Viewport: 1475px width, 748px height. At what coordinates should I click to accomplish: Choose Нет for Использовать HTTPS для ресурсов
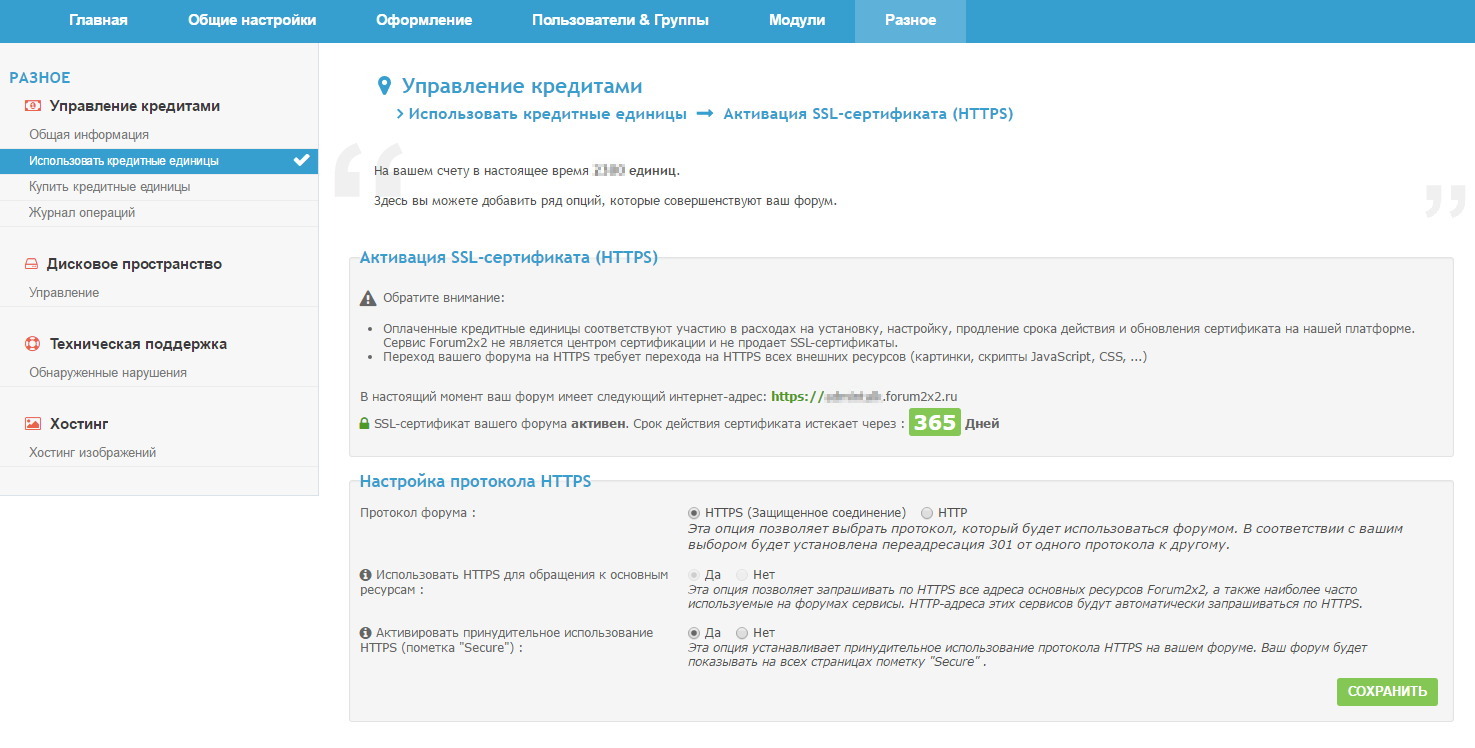(x=742, y=575)
